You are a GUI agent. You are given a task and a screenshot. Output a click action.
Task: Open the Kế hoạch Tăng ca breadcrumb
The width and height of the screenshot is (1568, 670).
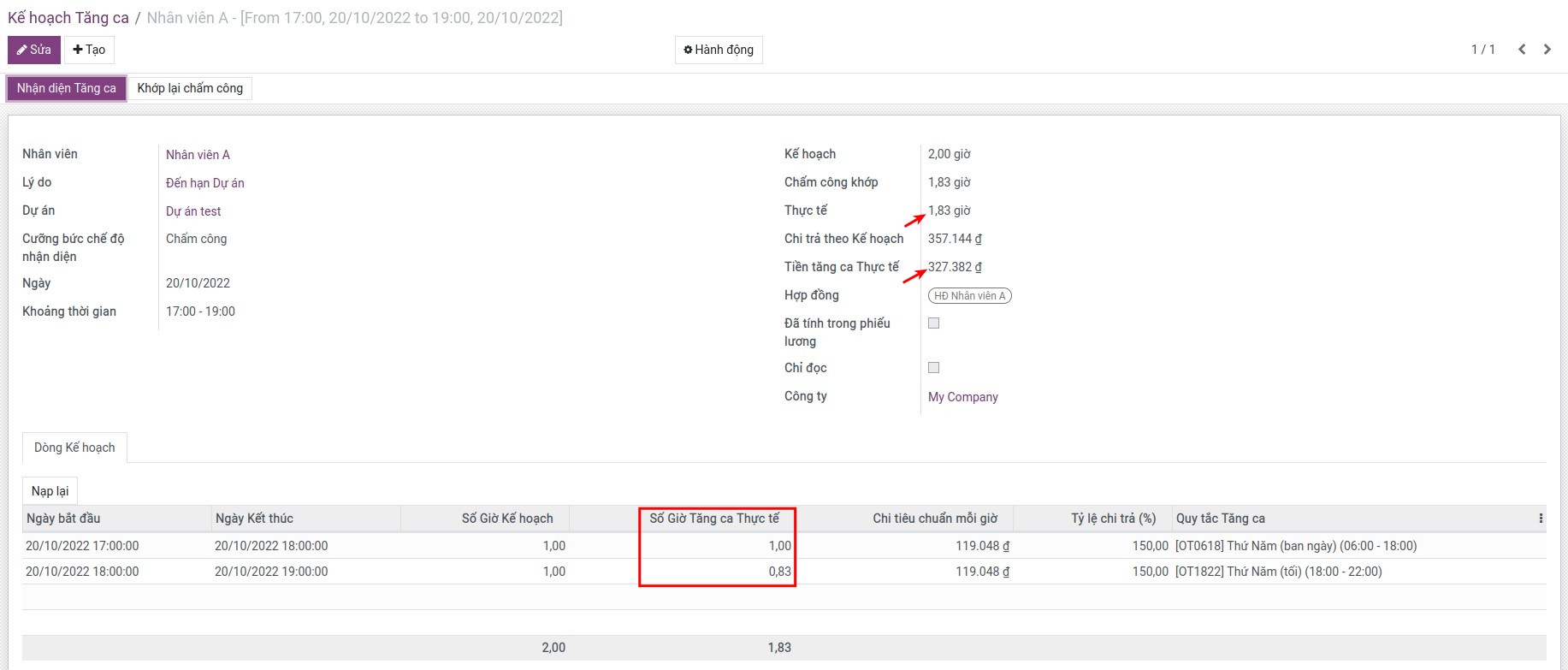coord(68,18)
